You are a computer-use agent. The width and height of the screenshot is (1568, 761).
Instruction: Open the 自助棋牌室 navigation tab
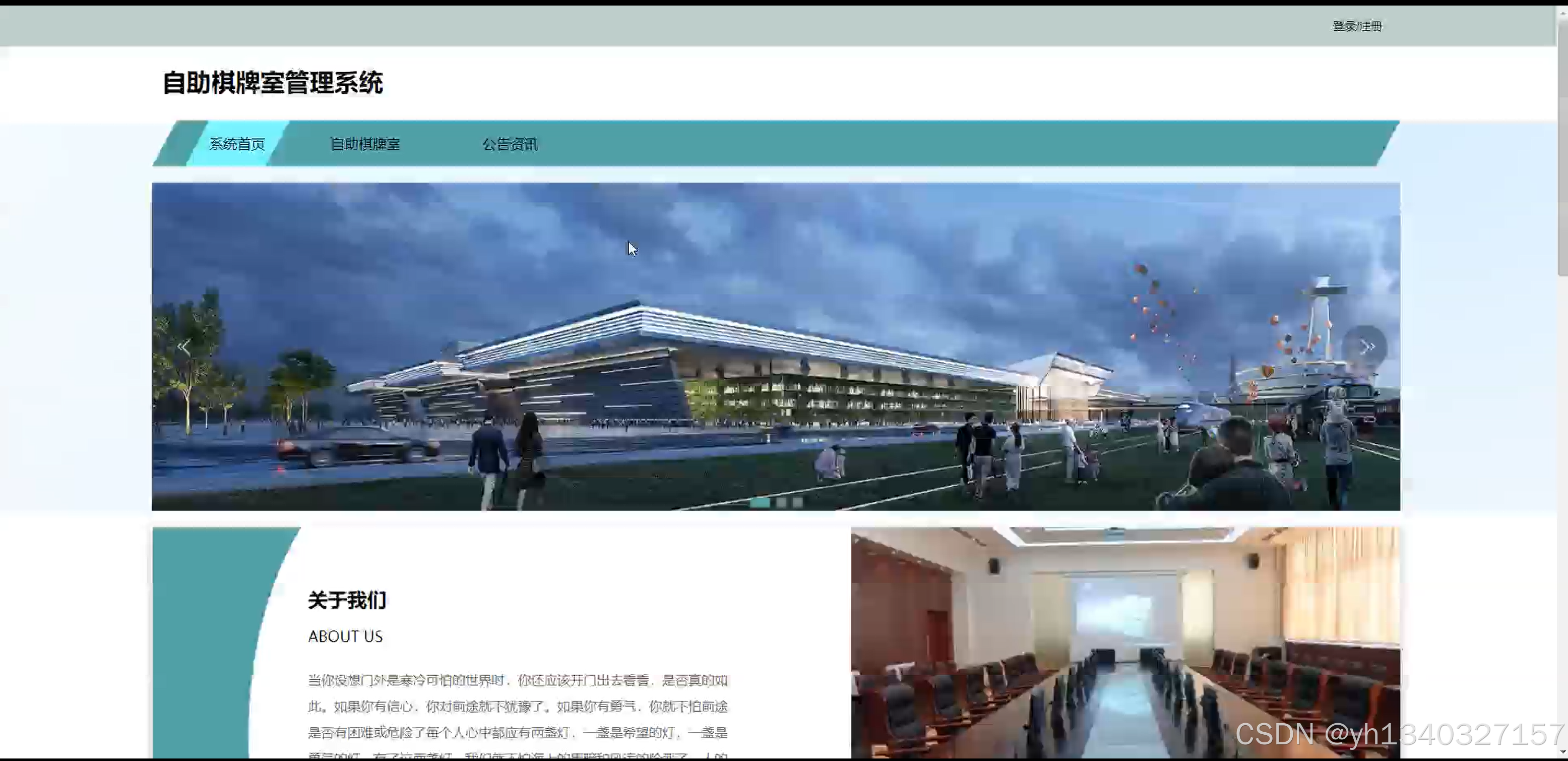pos(364,144)
